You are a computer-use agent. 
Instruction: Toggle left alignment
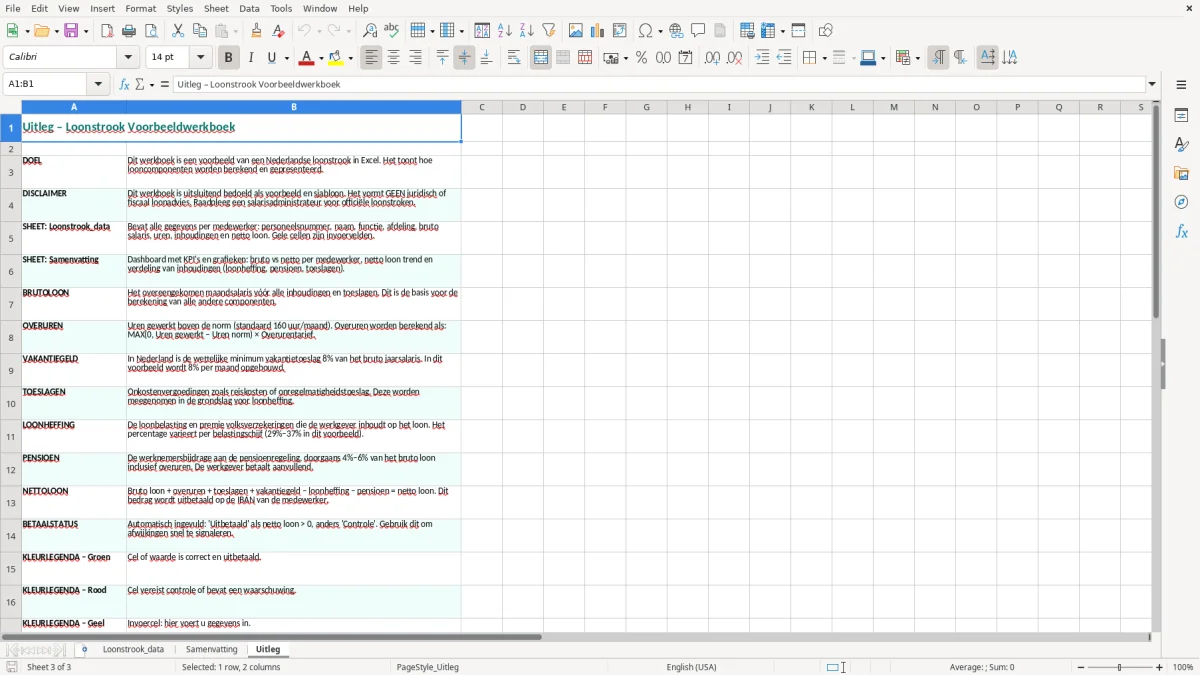(x=372, y=58)
